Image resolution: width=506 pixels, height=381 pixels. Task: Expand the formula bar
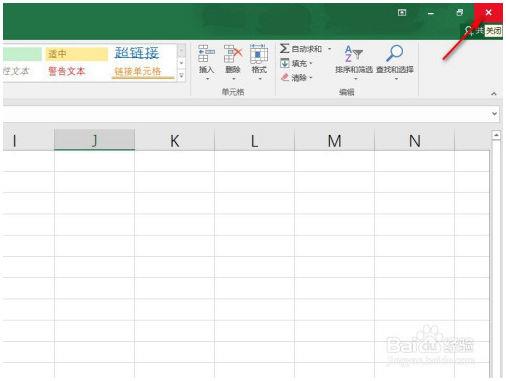pos(494,114)
